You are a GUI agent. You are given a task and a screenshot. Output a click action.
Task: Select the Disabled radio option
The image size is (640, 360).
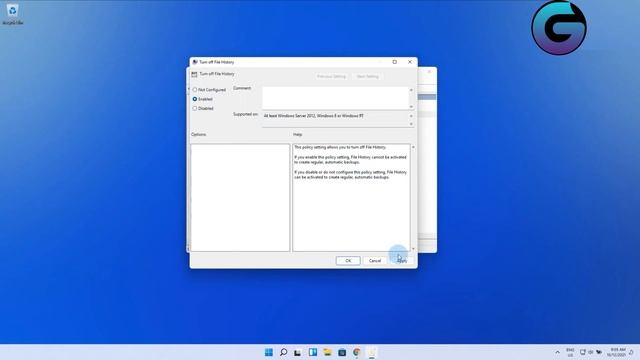203,109
